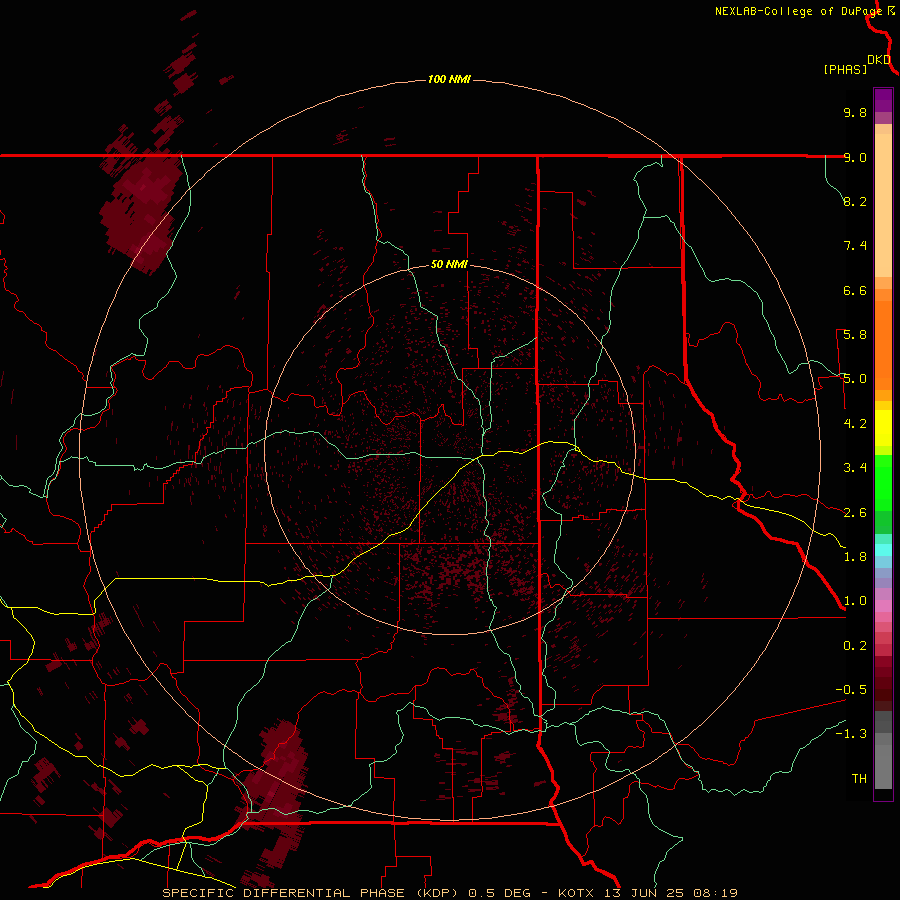Click the bright green segment of color bar

[x=883, y=482]
